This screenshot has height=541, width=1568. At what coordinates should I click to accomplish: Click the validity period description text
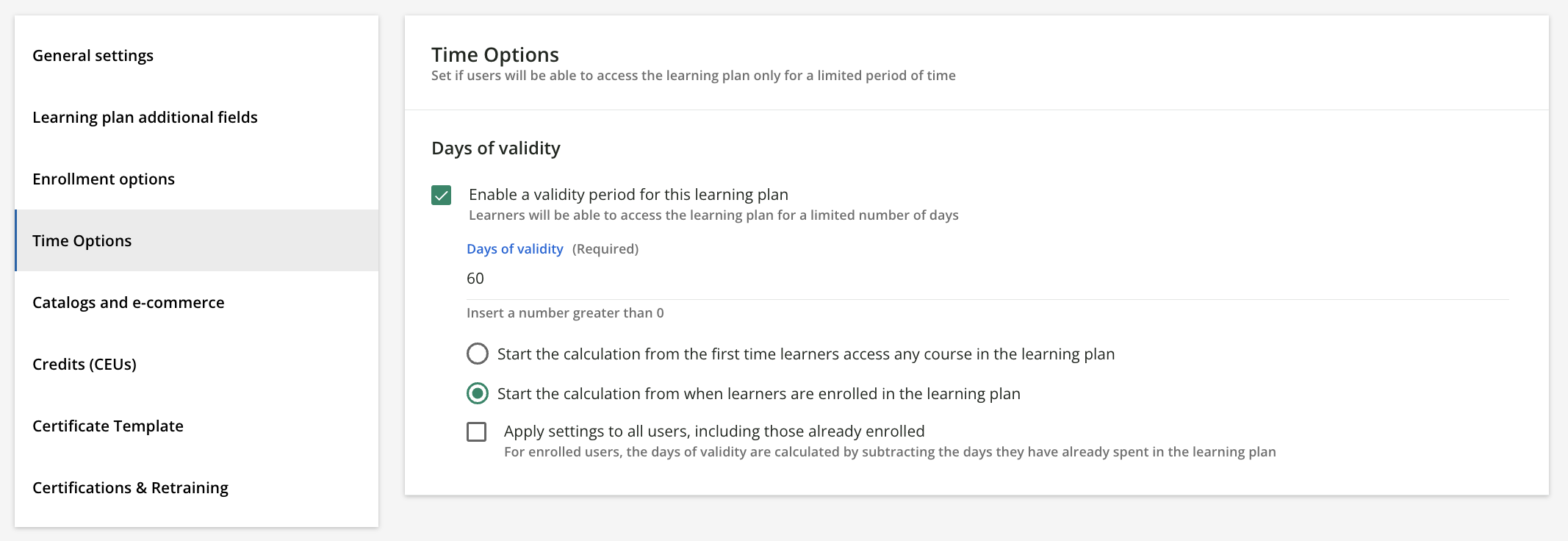[x=713, y=215]
